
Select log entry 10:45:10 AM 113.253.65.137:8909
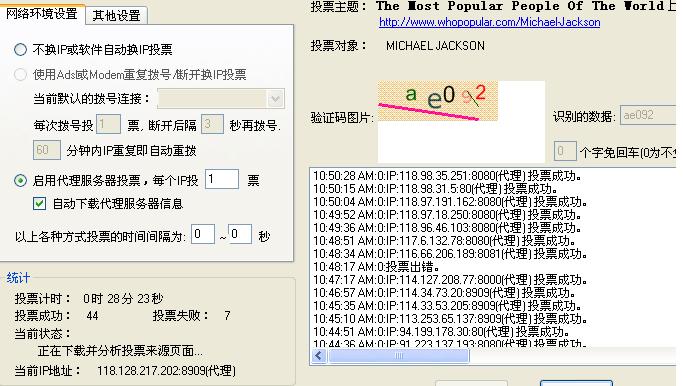coord(450,319)
